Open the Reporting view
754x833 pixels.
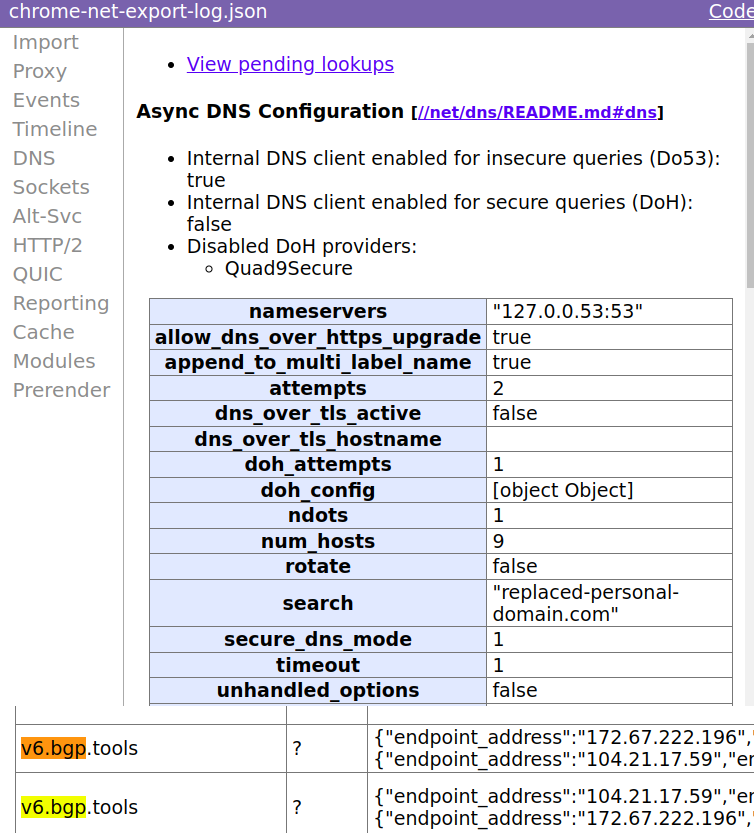[61, 303]
